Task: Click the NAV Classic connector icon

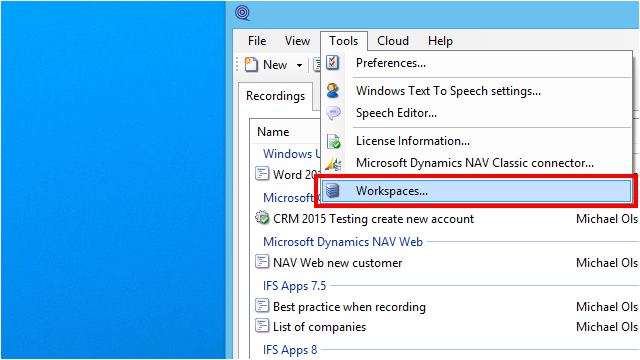Action: tap(333, 164)
